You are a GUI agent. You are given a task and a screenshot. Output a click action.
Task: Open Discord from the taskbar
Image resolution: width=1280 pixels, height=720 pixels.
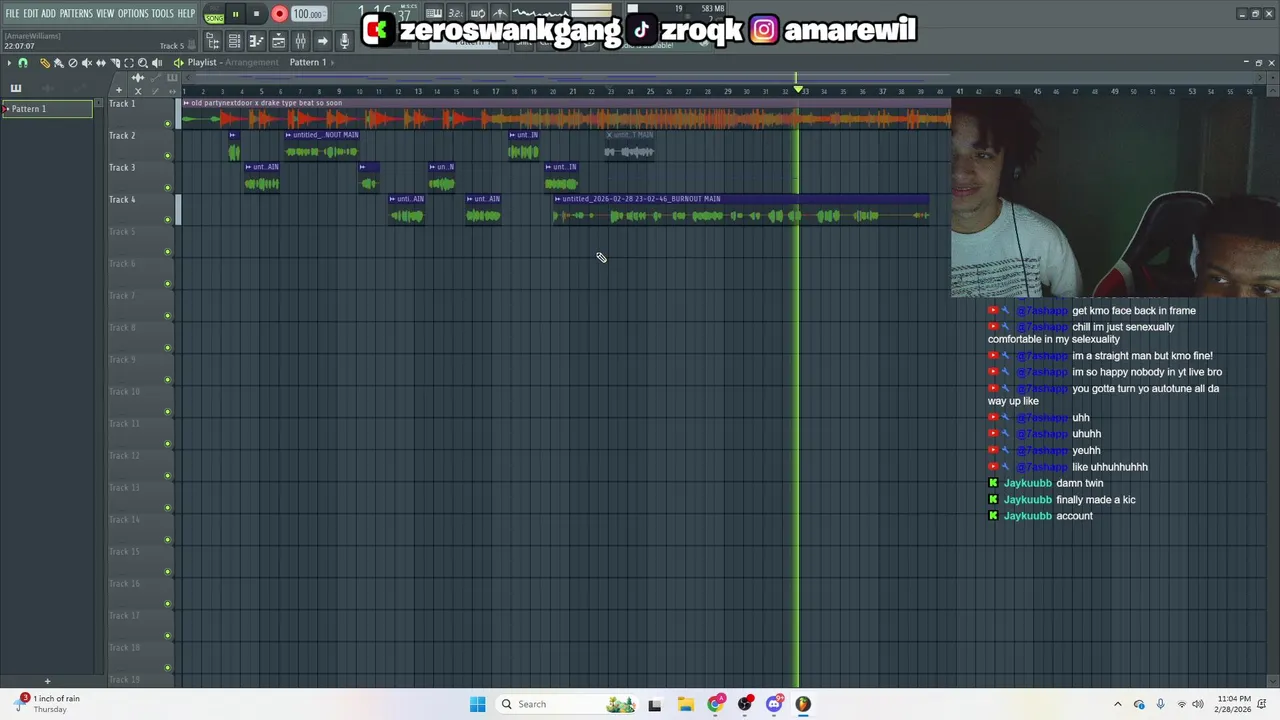point(774,704)
